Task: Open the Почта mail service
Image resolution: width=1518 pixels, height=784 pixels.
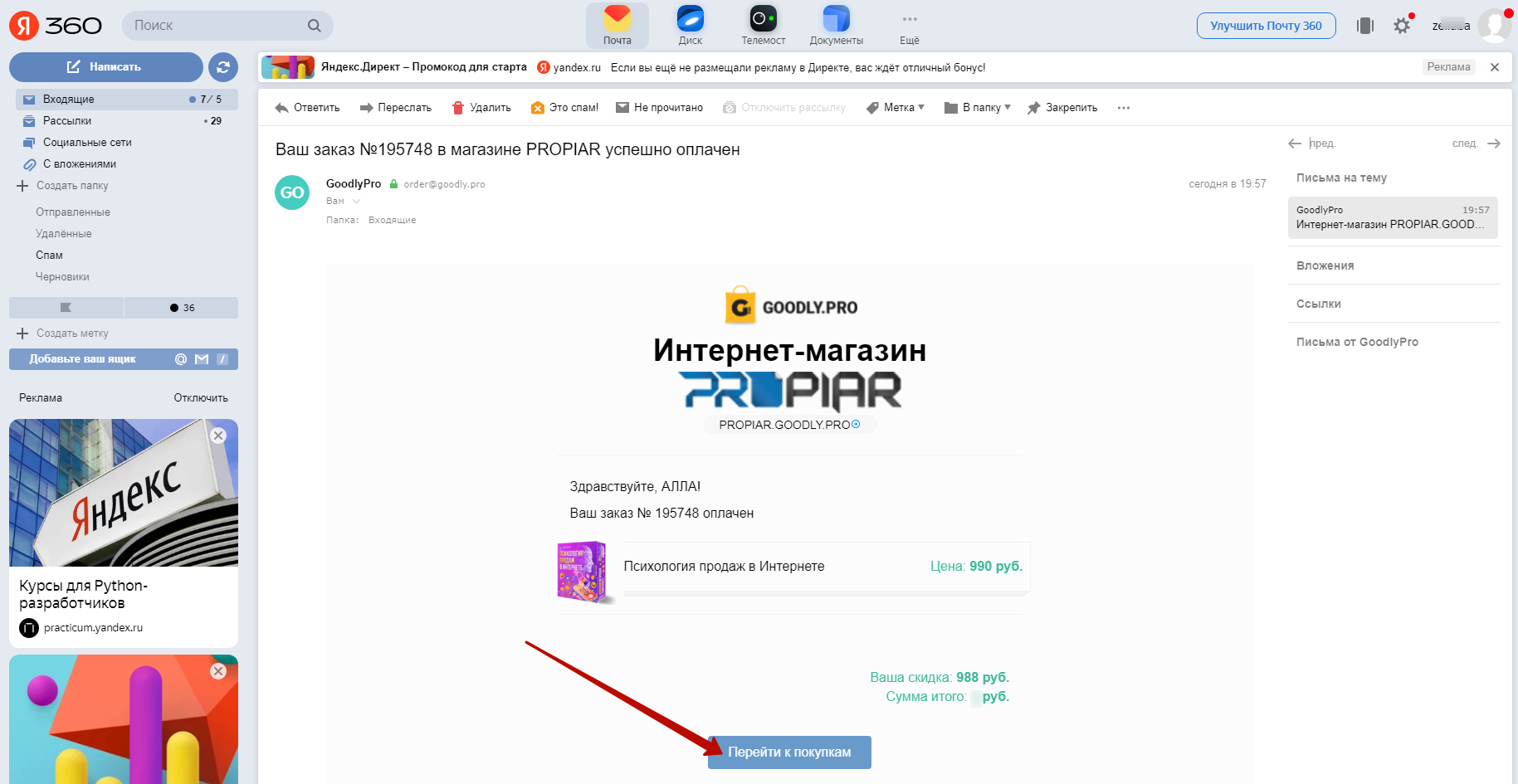Action: [617, 26]
